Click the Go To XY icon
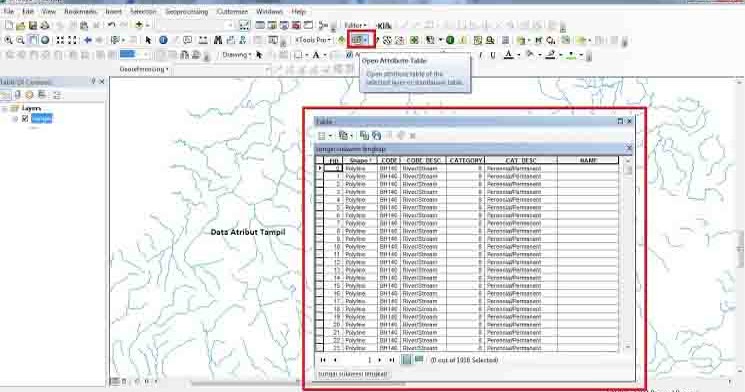745x392 pixels. (x=243, y=40)
